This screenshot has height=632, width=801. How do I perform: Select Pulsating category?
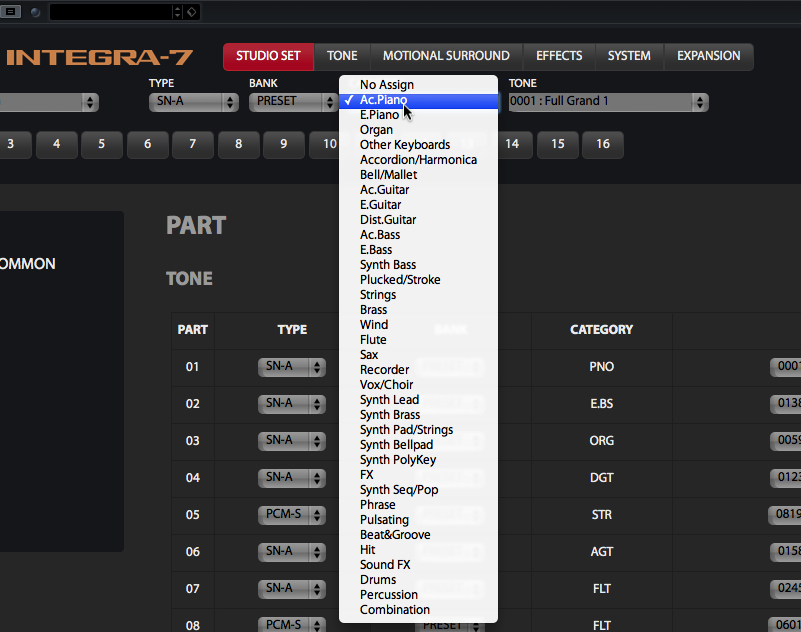[x=418, y=520]
